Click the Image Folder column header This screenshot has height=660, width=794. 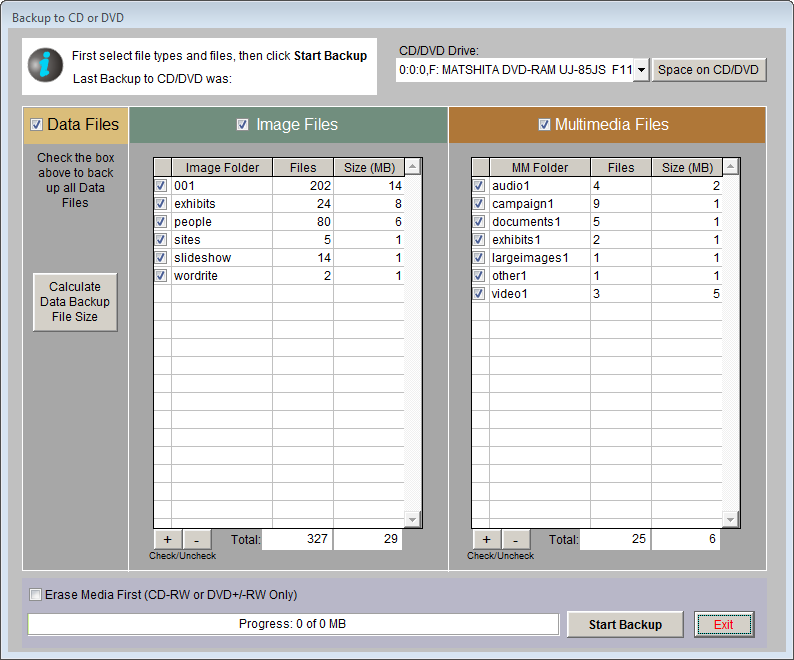(x=221, y=168)
